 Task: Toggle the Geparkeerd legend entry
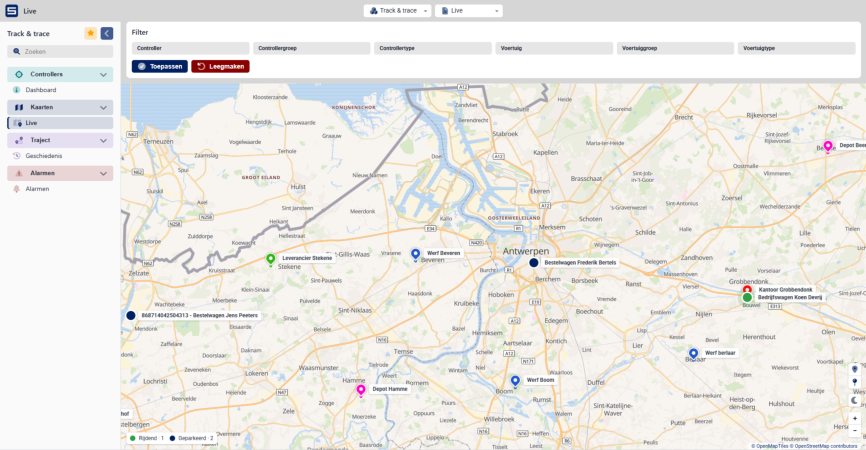pyautogui.click(x=192, y=438)
